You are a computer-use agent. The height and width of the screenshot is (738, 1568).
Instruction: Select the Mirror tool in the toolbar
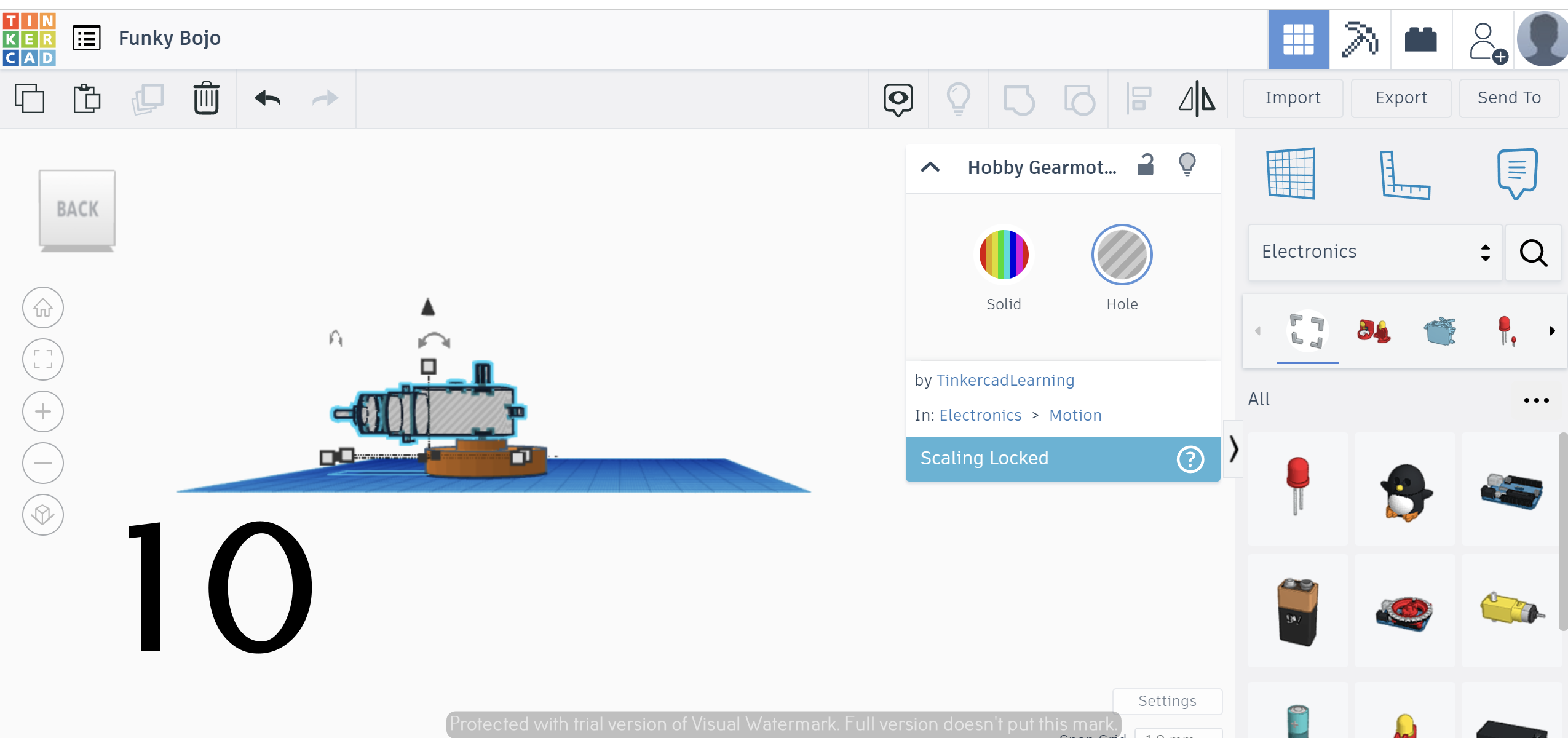(x=1196, y=98)
